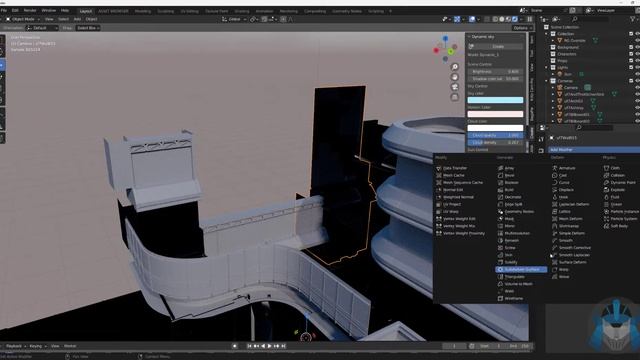Toggle exclude checkbox for Collection in outliner
This screenshot has width=640, height=360.
tap(631, 34)
